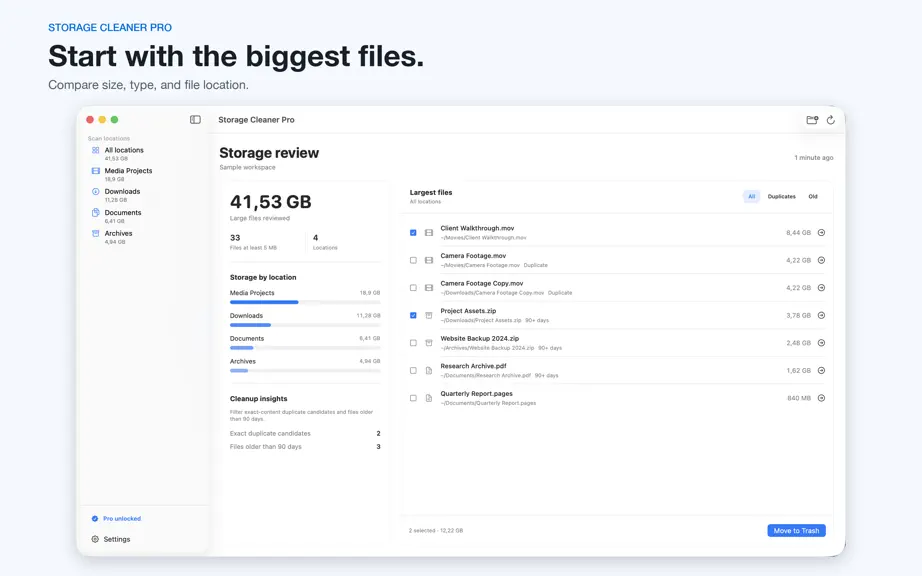Click the 41,53 GB total size value
922x576 pixels.
[x=270, y=202]
